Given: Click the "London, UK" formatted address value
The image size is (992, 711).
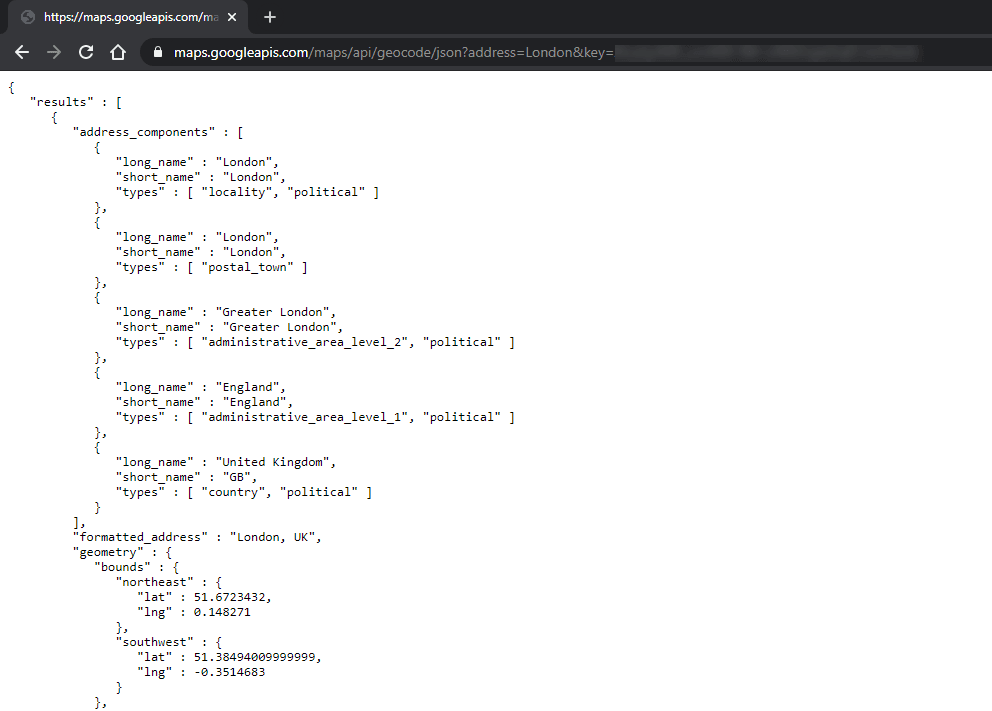Looking at the screenshot, I should click(x=274, y=537).
